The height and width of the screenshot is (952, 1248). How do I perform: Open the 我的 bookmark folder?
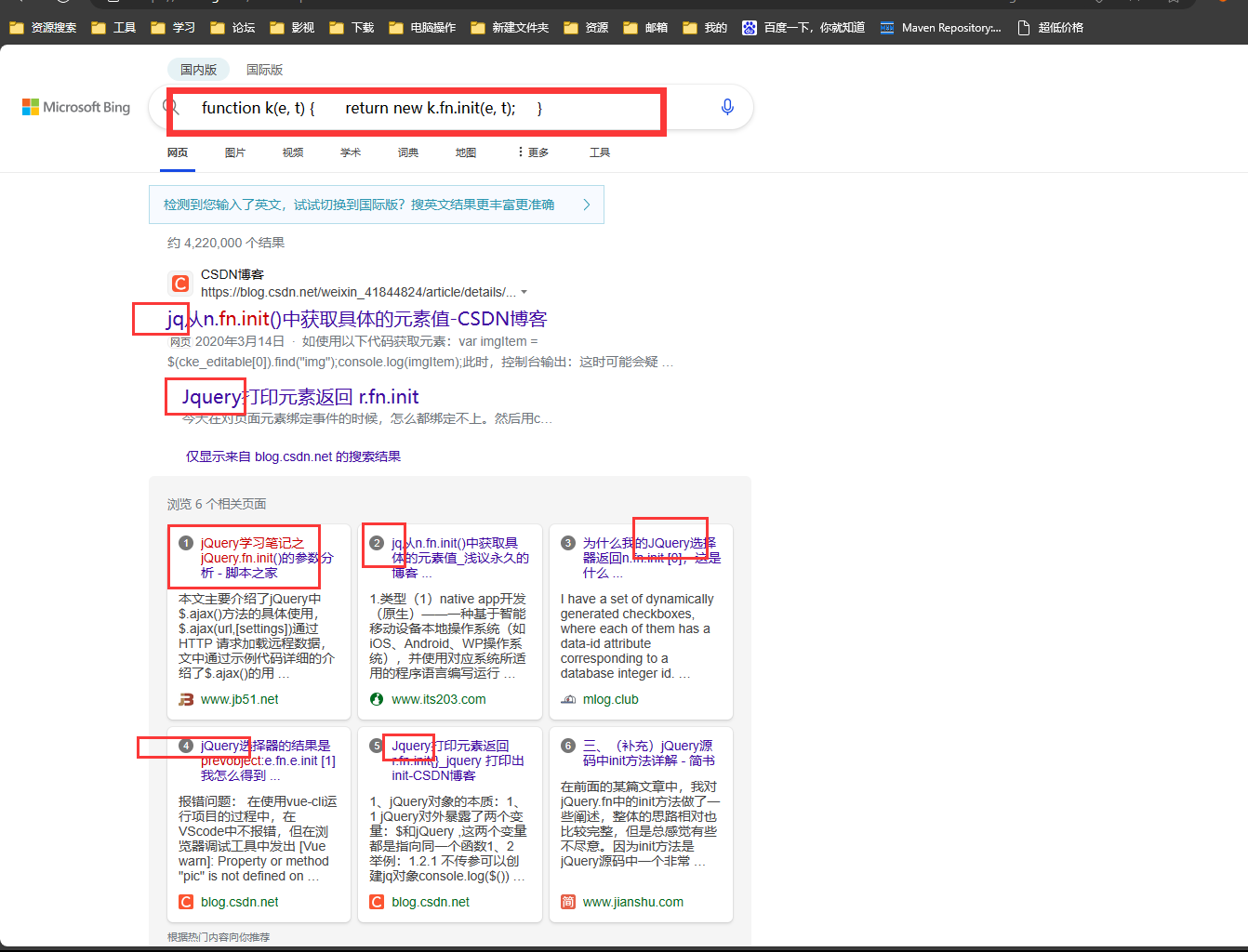(x=705, y=28)
